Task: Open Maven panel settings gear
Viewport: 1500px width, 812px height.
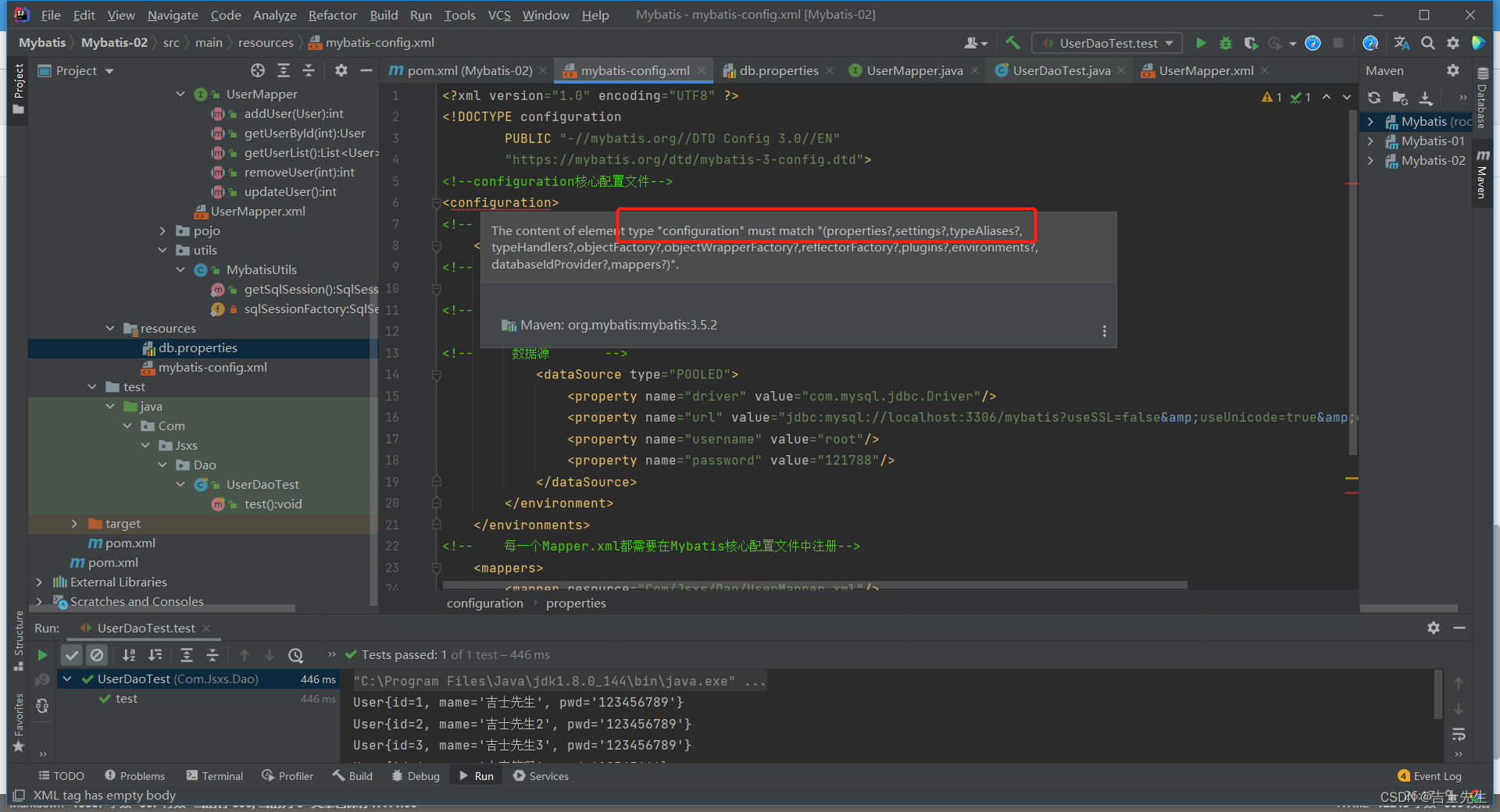Action: point(1452,70)
